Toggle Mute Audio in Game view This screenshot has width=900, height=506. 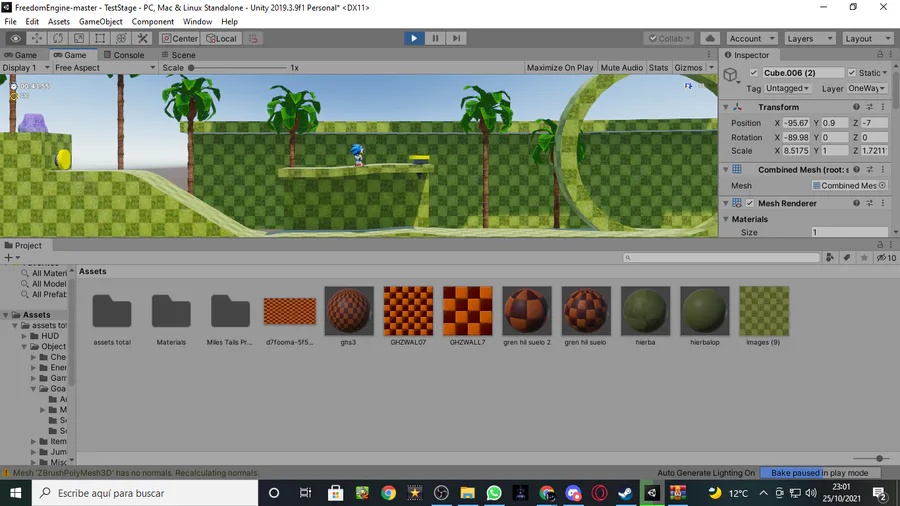[622, 68]
